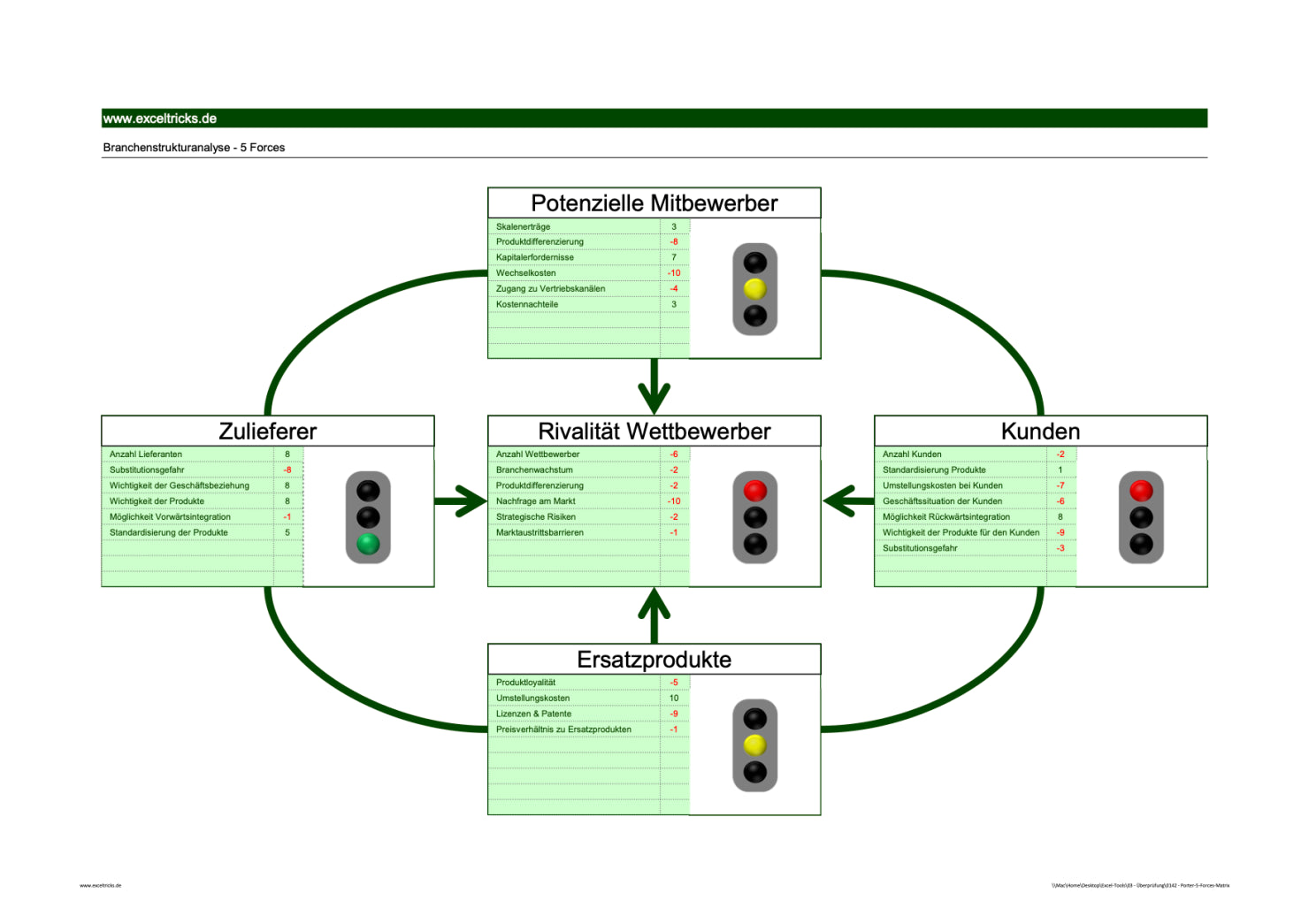
Task: Click the traffic light in Potenzielle Mitbewerber box
Action: pyautogui.click(x=754, y=289)
